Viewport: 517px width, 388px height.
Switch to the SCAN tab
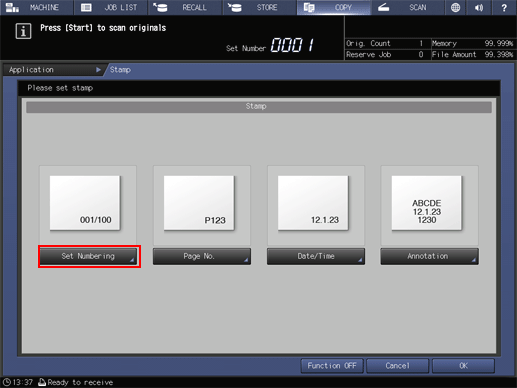(x=407, y=7)
